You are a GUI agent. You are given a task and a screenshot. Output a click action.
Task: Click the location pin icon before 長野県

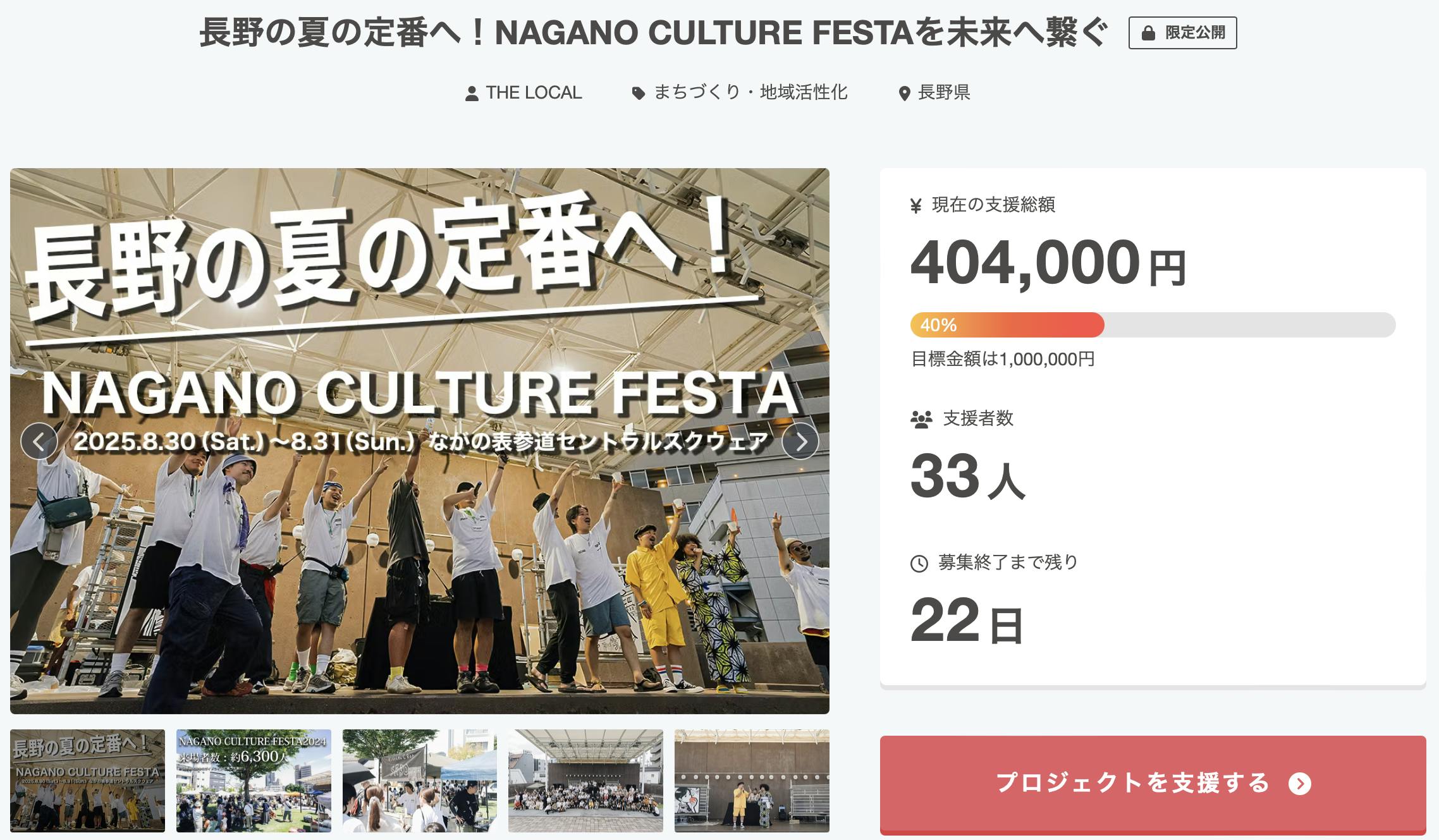904,94
